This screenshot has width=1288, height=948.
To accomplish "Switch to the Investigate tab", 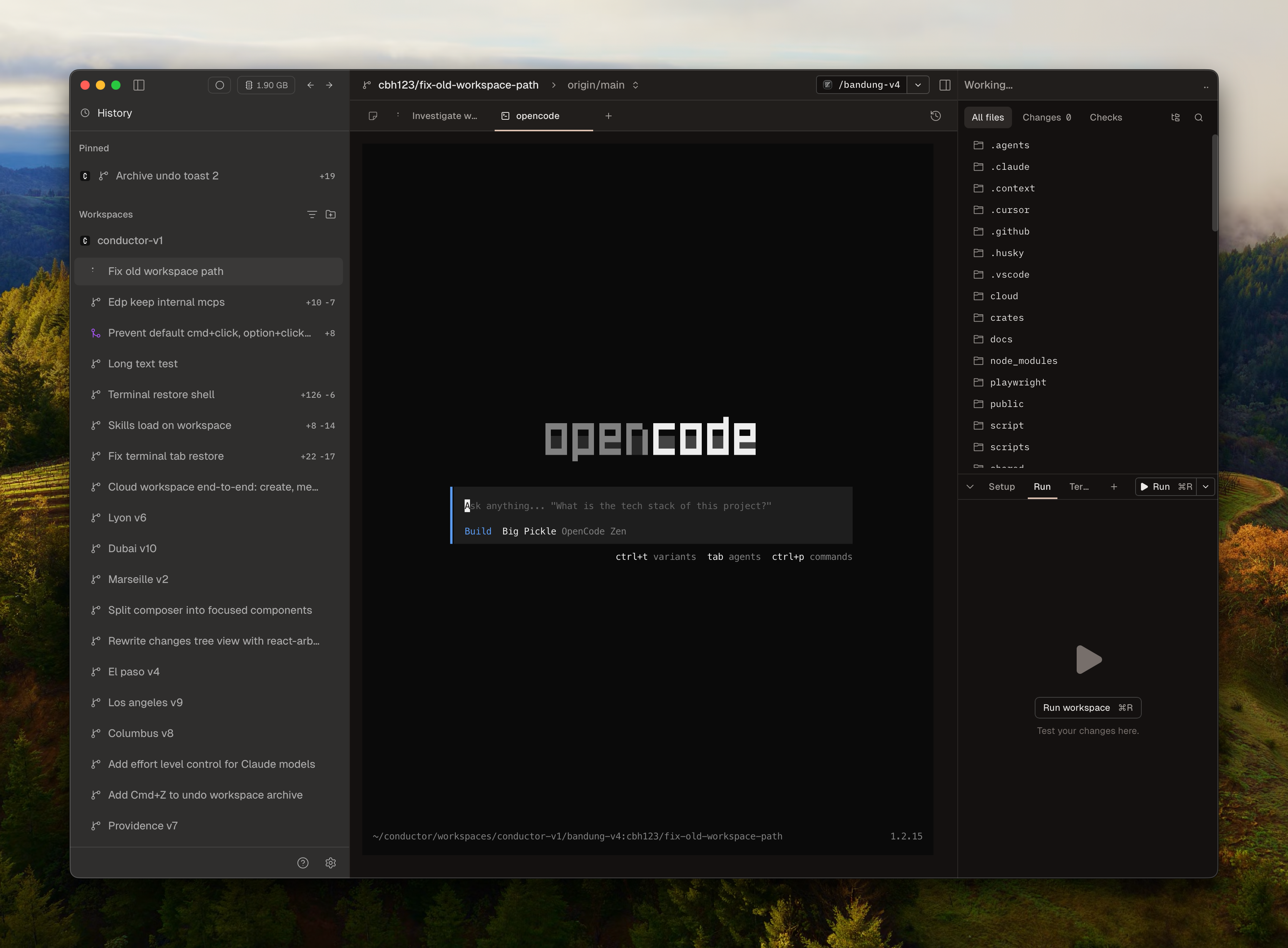I will point(444,116).
